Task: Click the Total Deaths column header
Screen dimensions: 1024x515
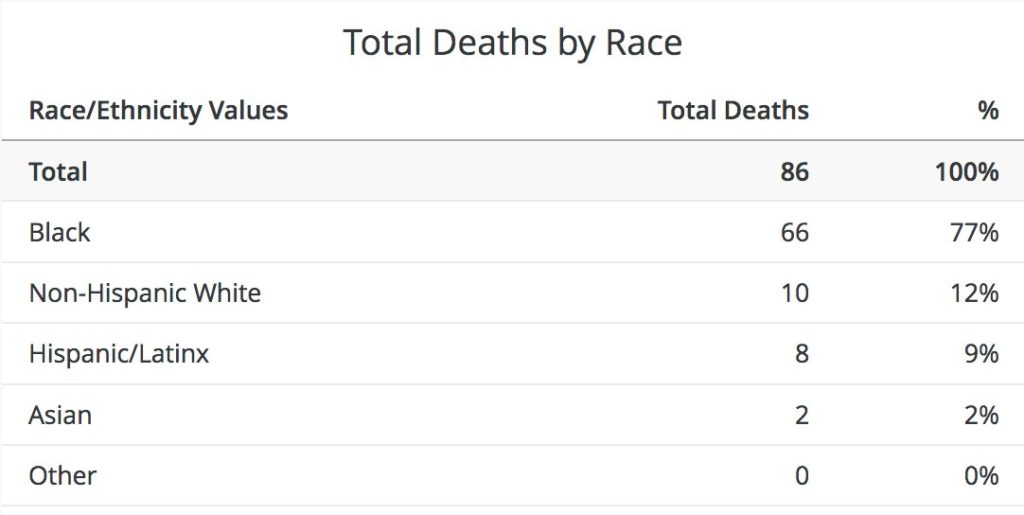Action: [733, 110]
